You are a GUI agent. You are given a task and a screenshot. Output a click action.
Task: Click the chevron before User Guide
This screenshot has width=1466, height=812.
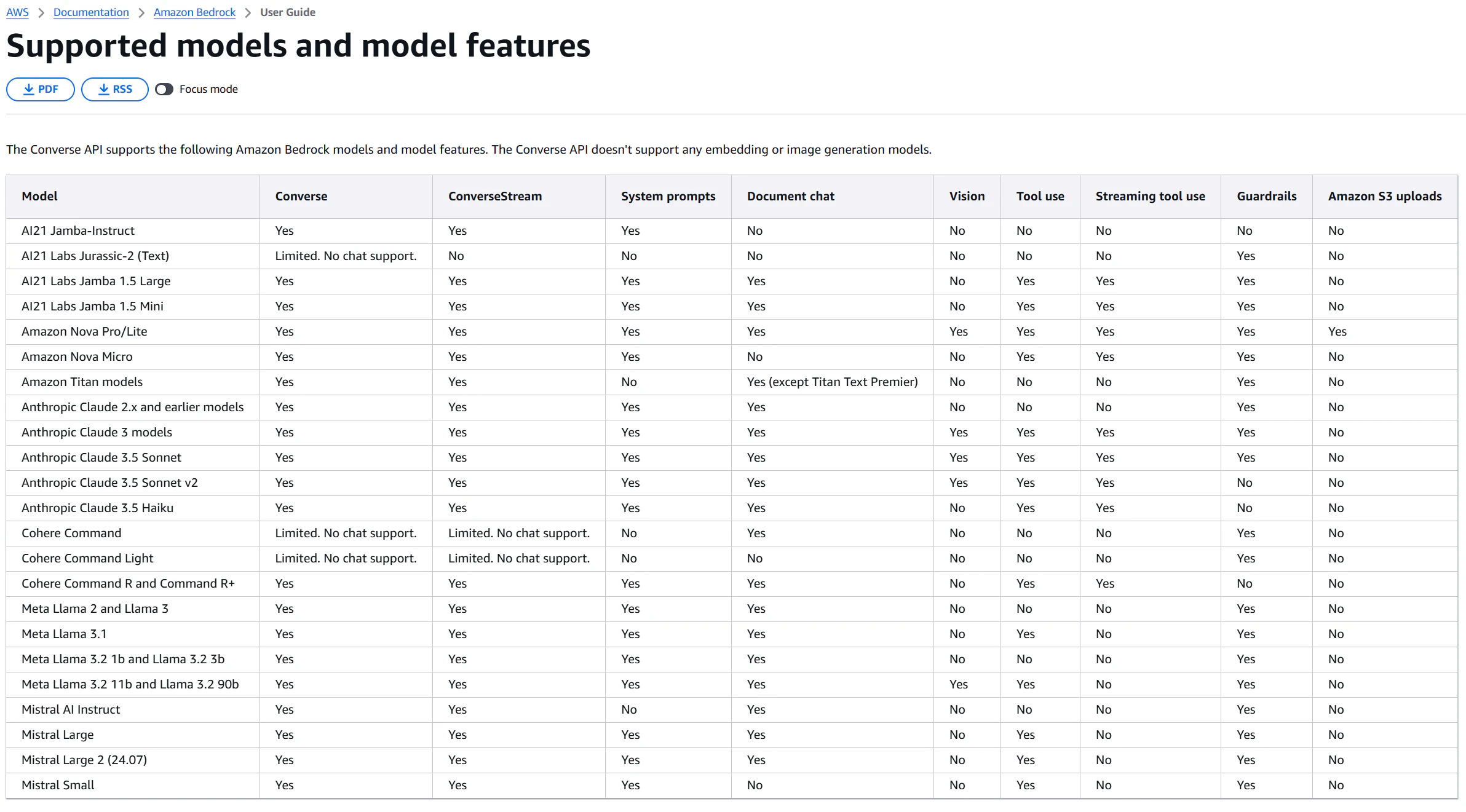[x=248, y=13]
